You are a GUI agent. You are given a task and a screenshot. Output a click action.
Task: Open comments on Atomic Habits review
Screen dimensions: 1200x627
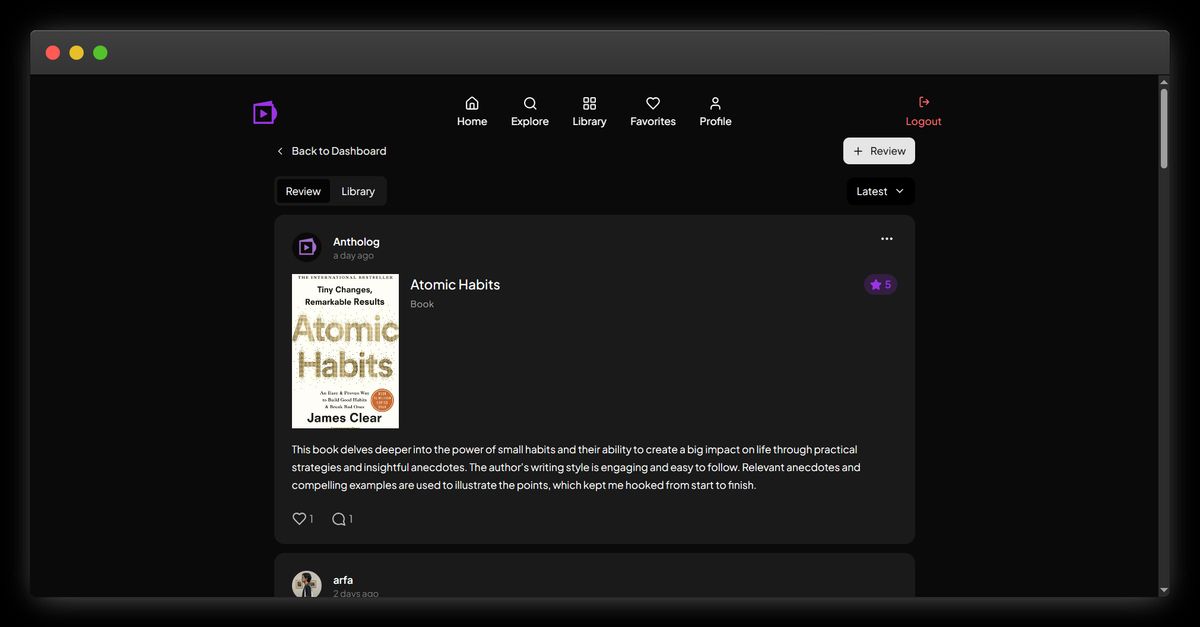point(339,519)
